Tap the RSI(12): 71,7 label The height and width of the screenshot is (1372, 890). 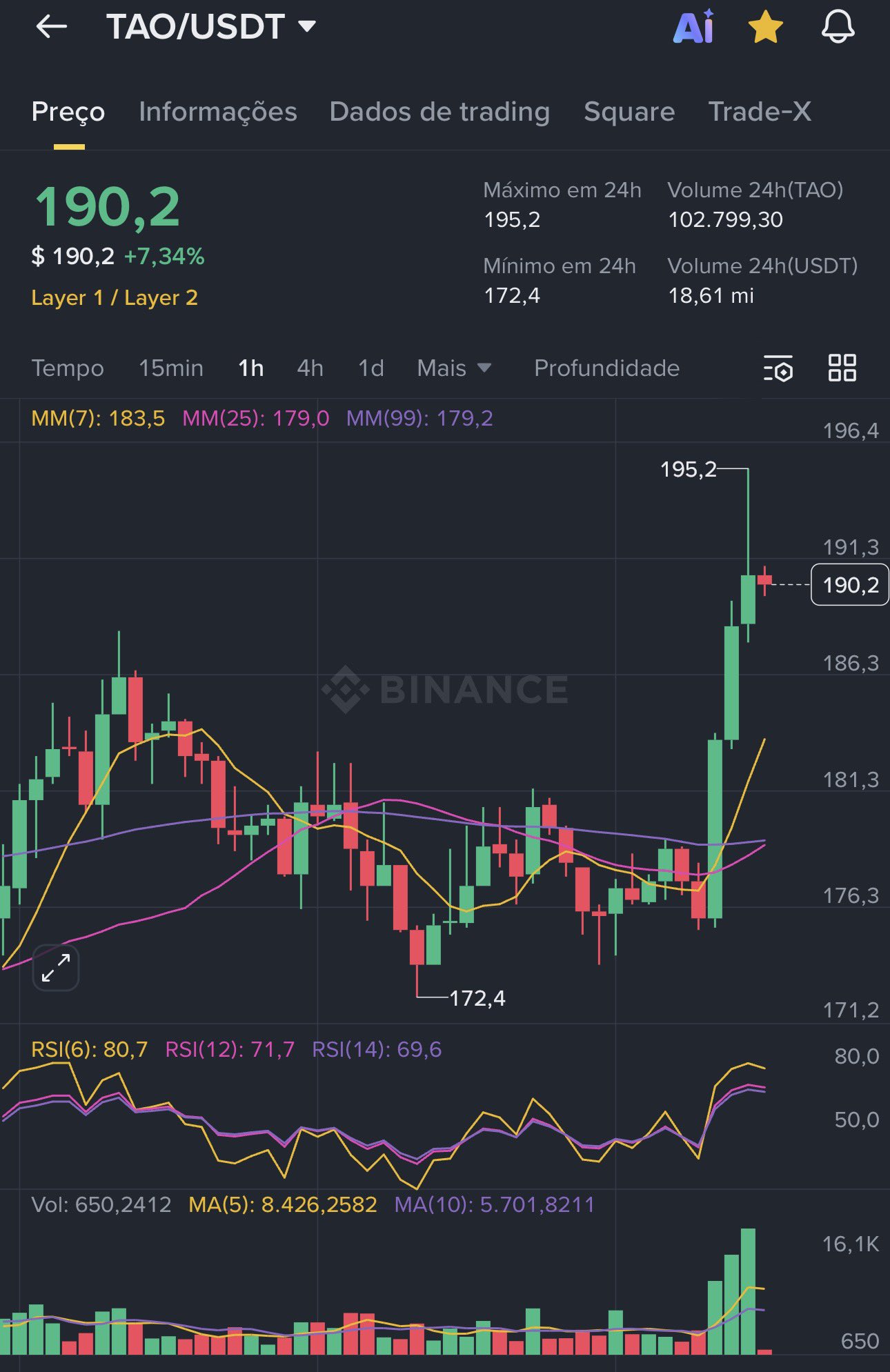pyautogui.click(x=230, y=1049)
